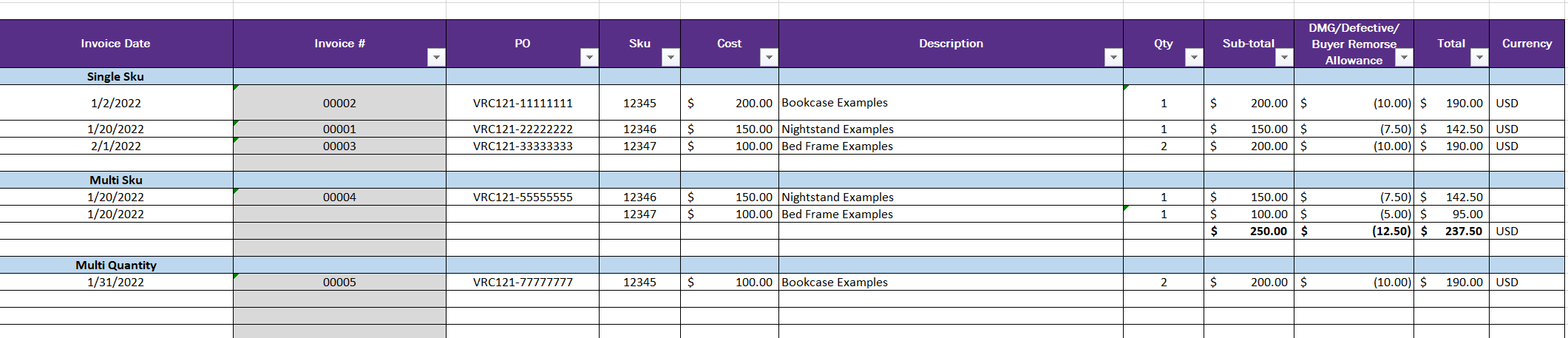Select the 1/31/2022 invoice date cell
This screenshot has width=1568, height=338.
(x=115, y=282)
